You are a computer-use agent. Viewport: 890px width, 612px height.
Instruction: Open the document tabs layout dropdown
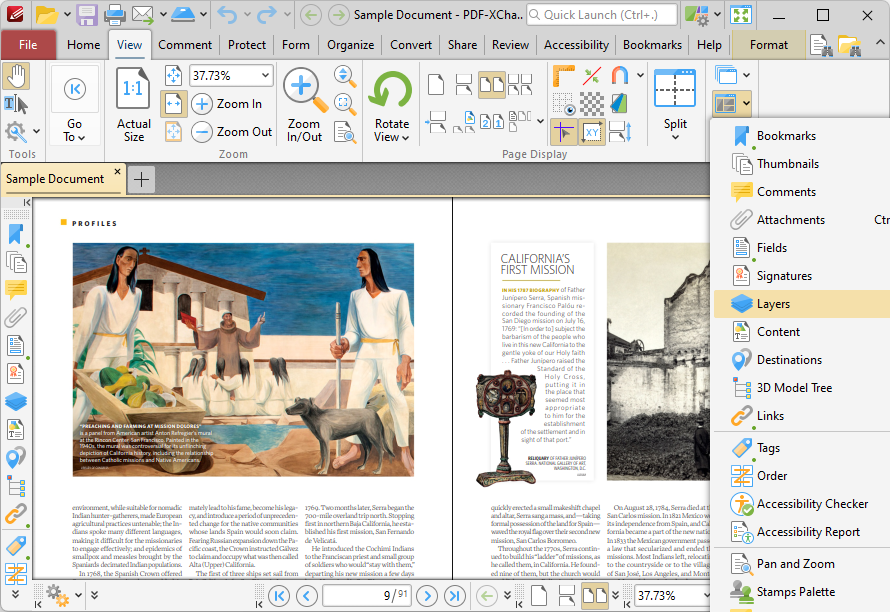click(732, 76)
